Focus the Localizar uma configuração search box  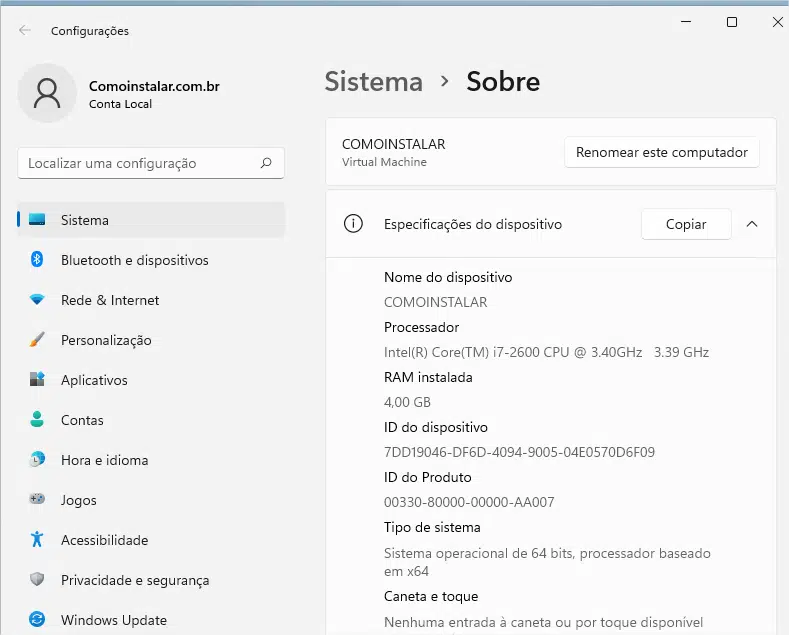point(151,163)
